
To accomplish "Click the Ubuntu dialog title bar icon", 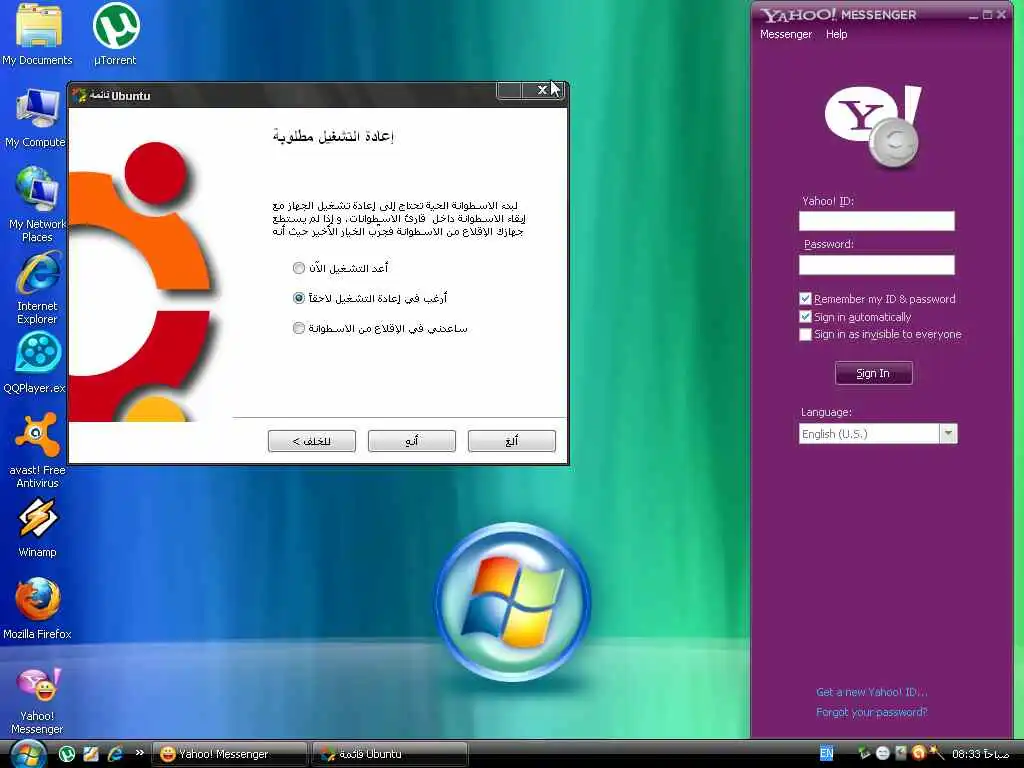I will (79, 95).
